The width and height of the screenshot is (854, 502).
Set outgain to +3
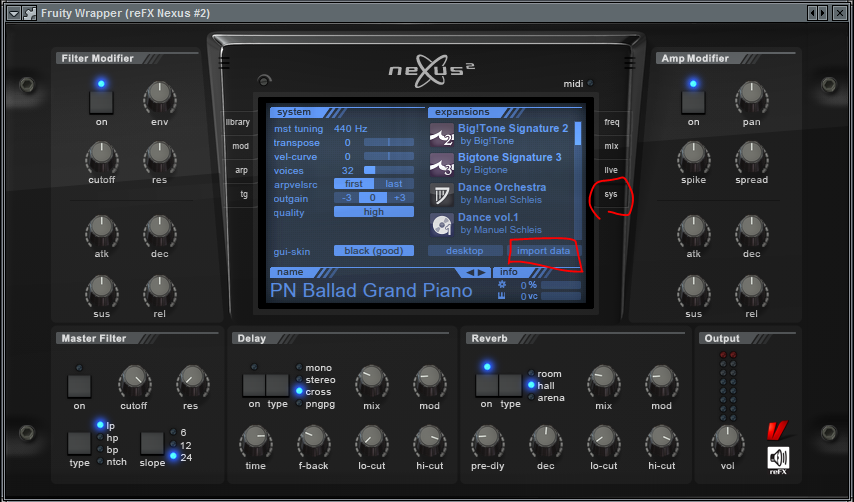[x=400, y=198]
